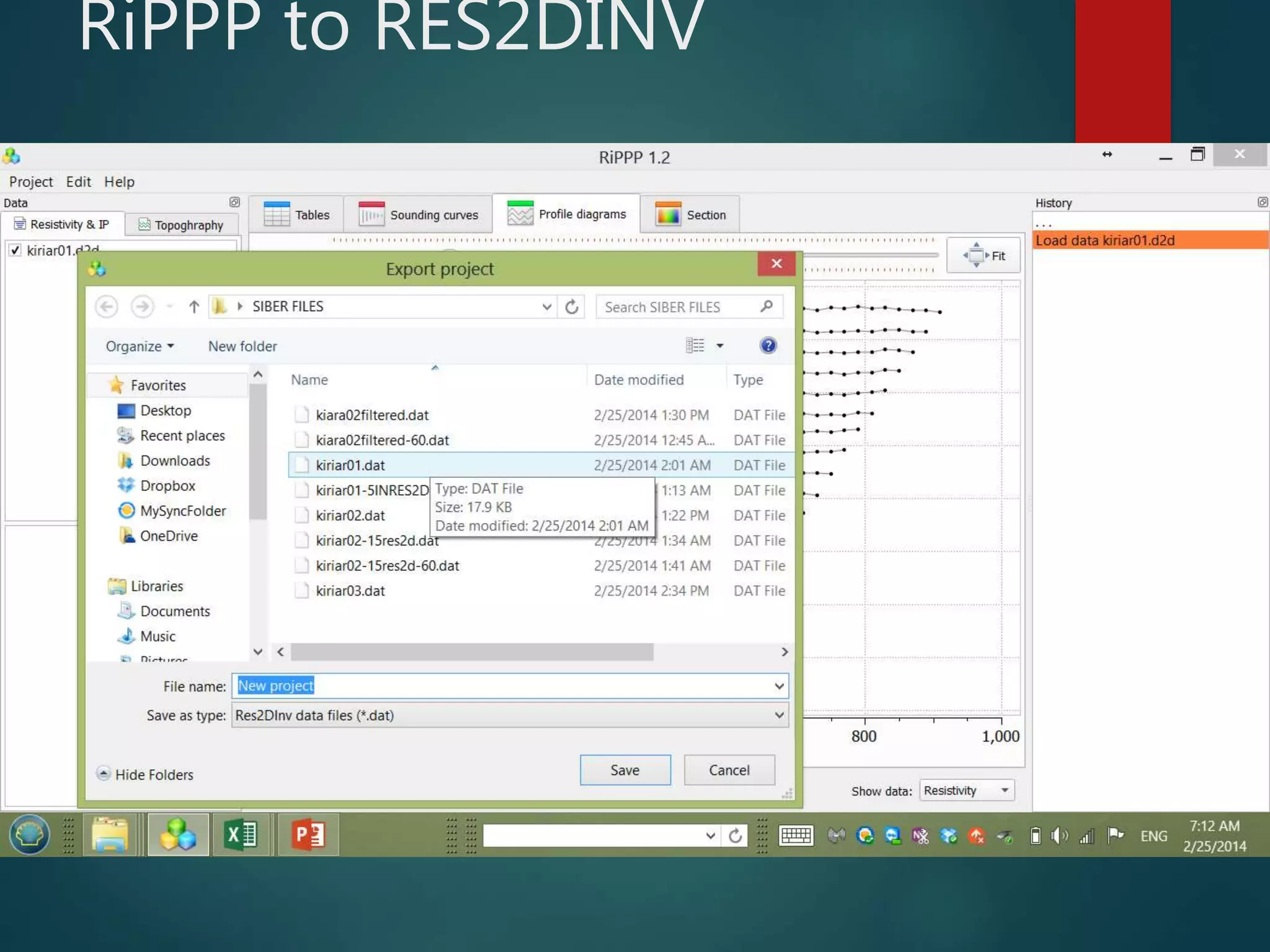Select the Profile diagrams tab
The image size is (1270, 952).
click(567, 214)
